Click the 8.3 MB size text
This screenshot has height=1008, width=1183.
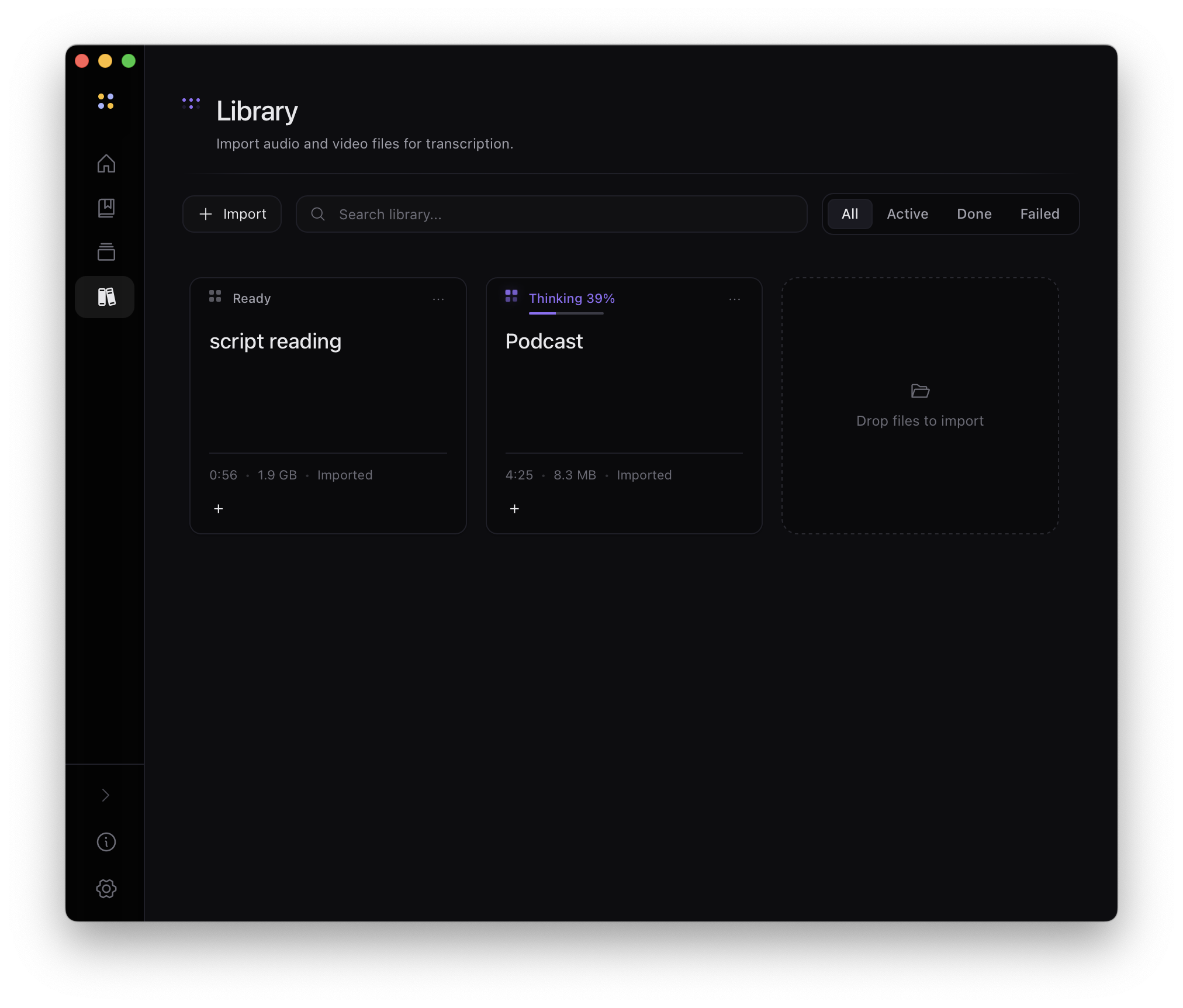tap(575, 475)
